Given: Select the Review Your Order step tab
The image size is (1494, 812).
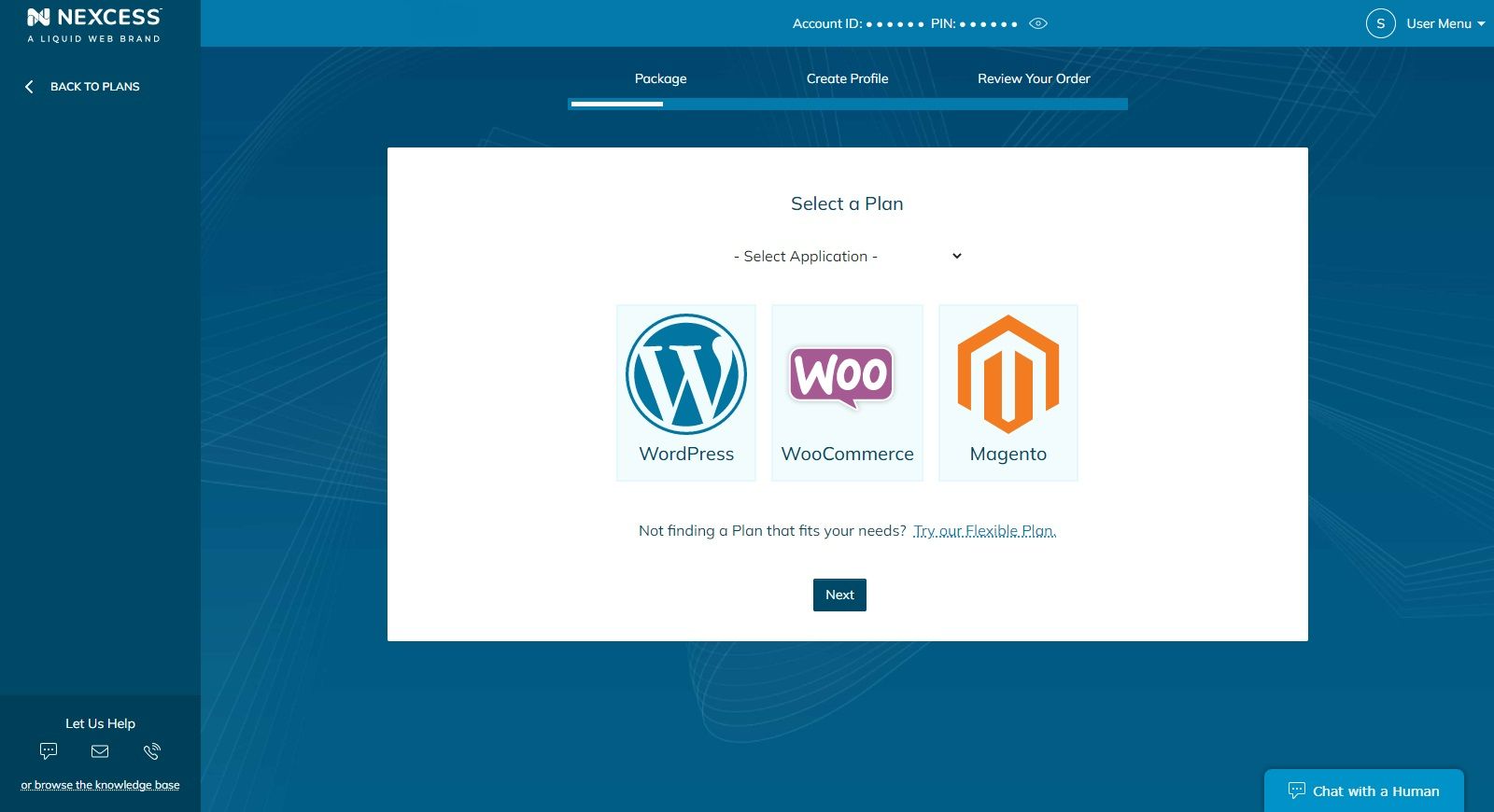Looking at the screenshot, I should (1034, 78).
